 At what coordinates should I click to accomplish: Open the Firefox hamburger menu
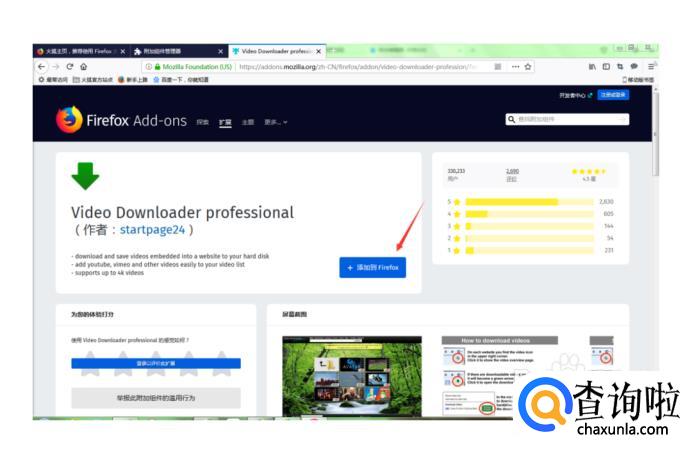651,67
